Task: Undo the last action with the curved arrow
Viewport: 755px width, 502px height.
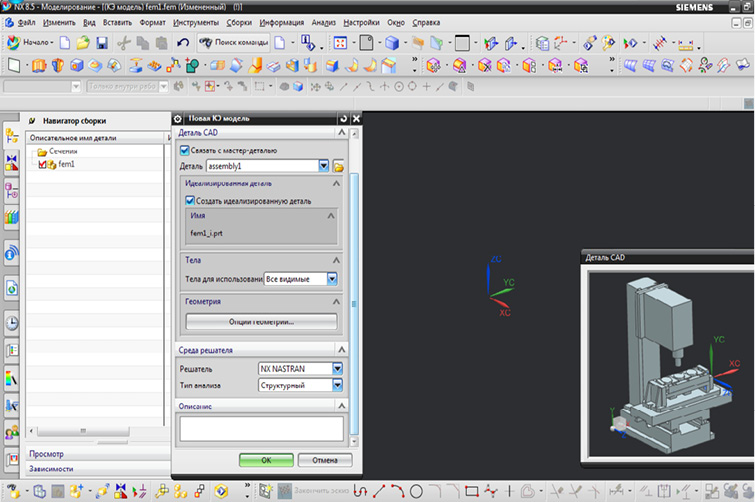Action: pos(182,43)
